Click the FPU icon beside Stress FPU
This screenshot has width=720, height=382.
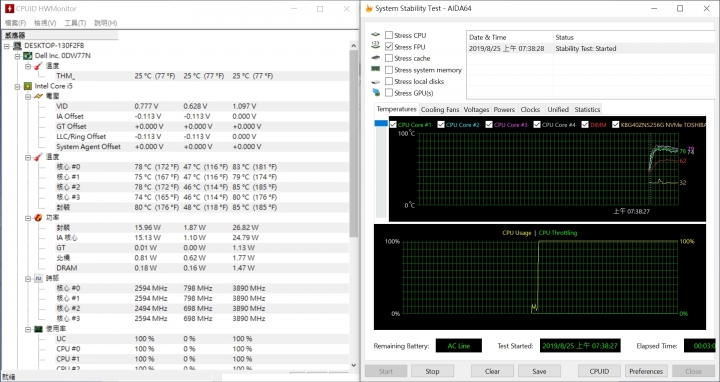376,45
